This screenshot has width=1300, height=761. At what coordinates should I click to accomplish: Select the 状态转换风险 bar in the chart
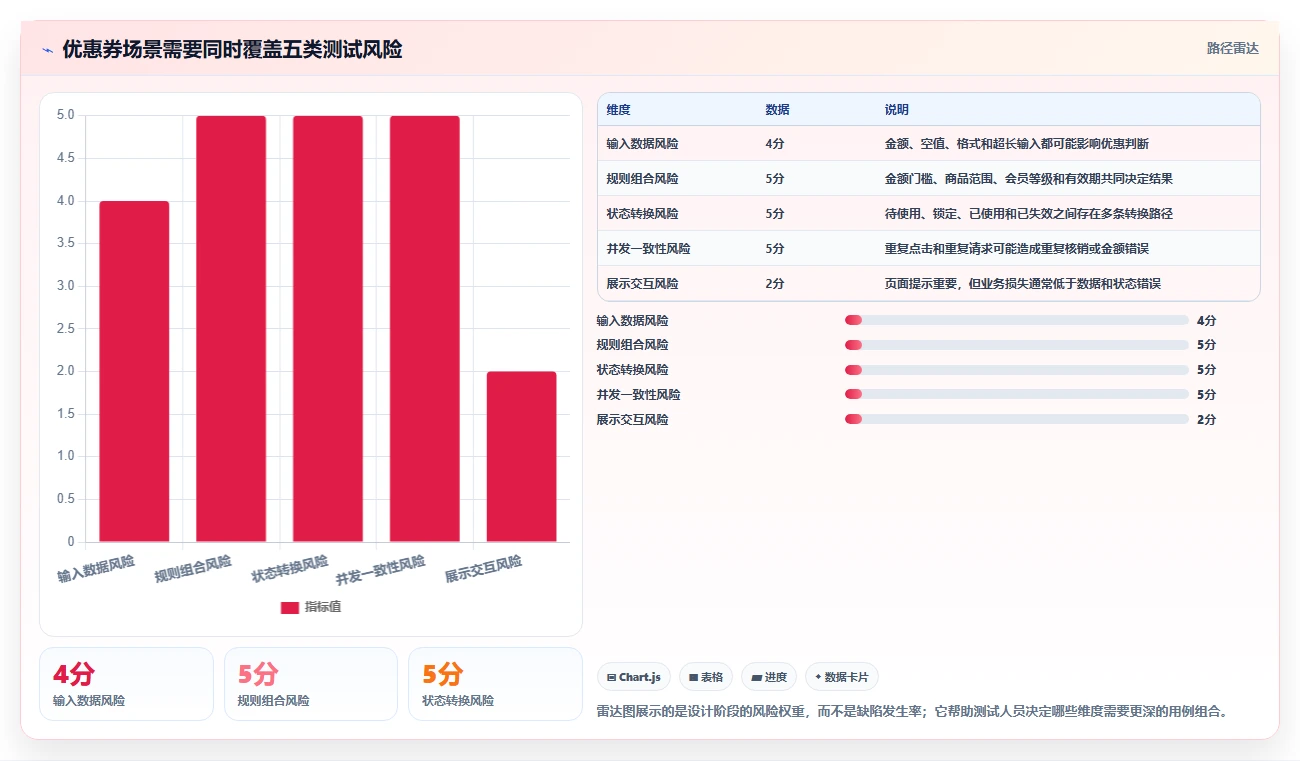(x=328, y=329)
